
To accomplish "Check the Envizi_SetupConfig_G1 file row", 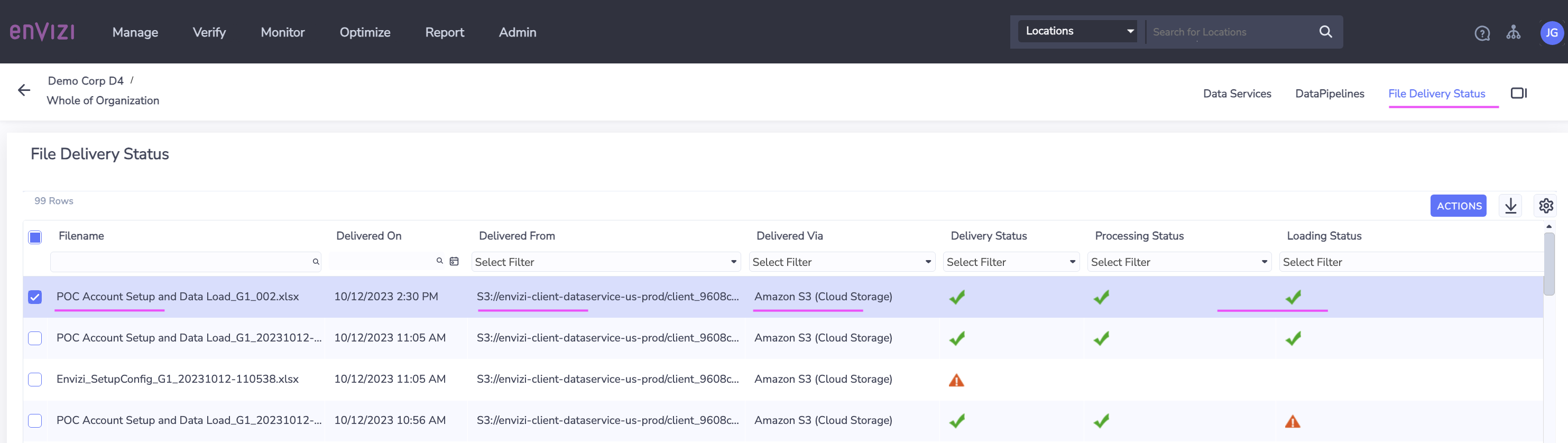I will tap(35, 379).
